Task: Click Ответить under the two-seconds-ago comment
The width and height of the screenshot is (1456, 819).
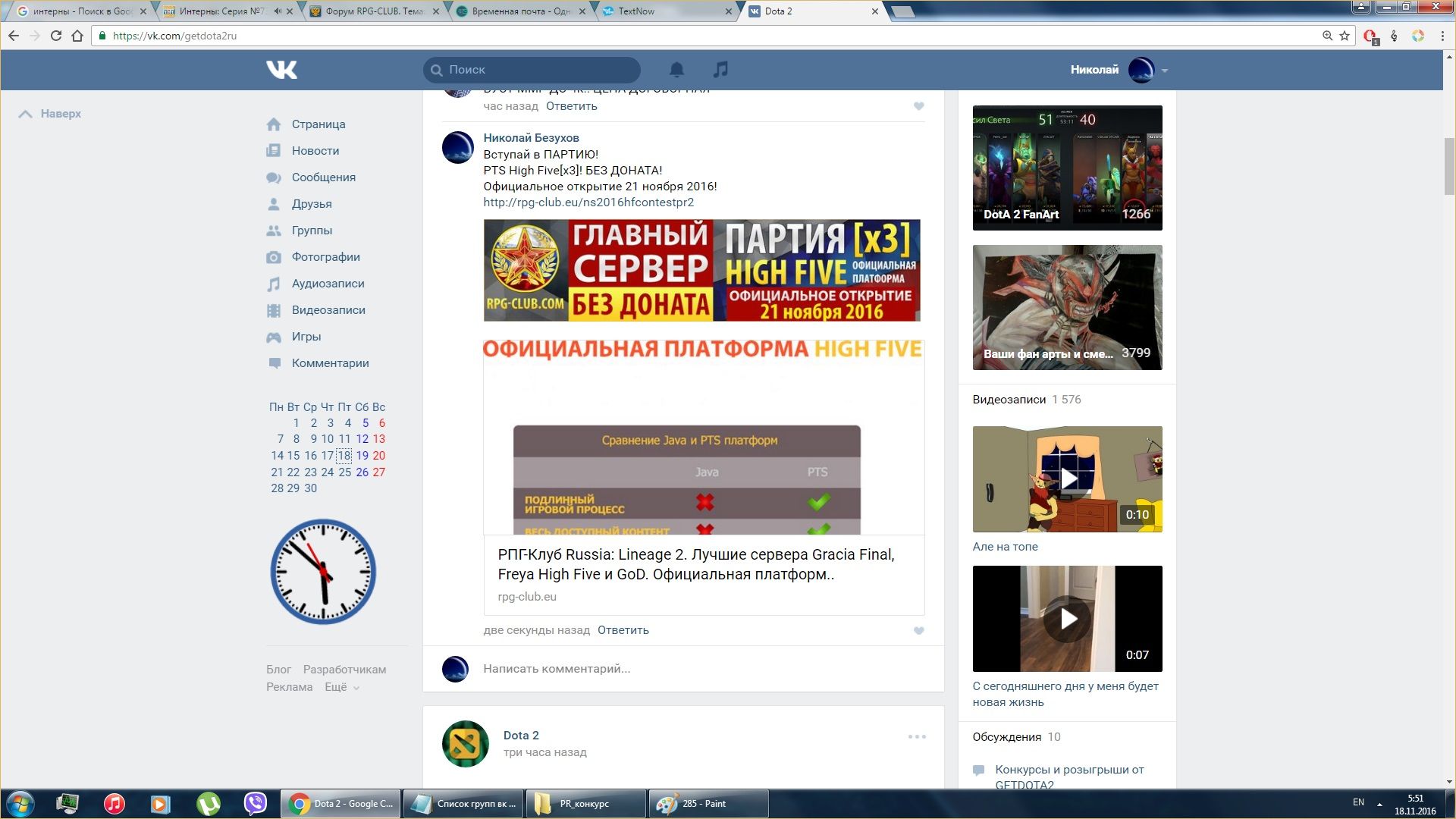Action: pyautogui.click(x=623, y=630)
